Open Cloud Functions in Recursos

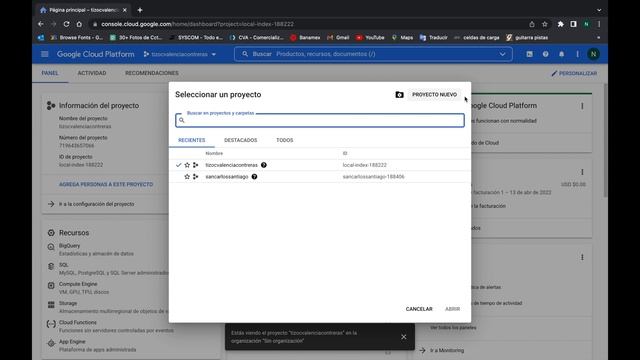78,322
